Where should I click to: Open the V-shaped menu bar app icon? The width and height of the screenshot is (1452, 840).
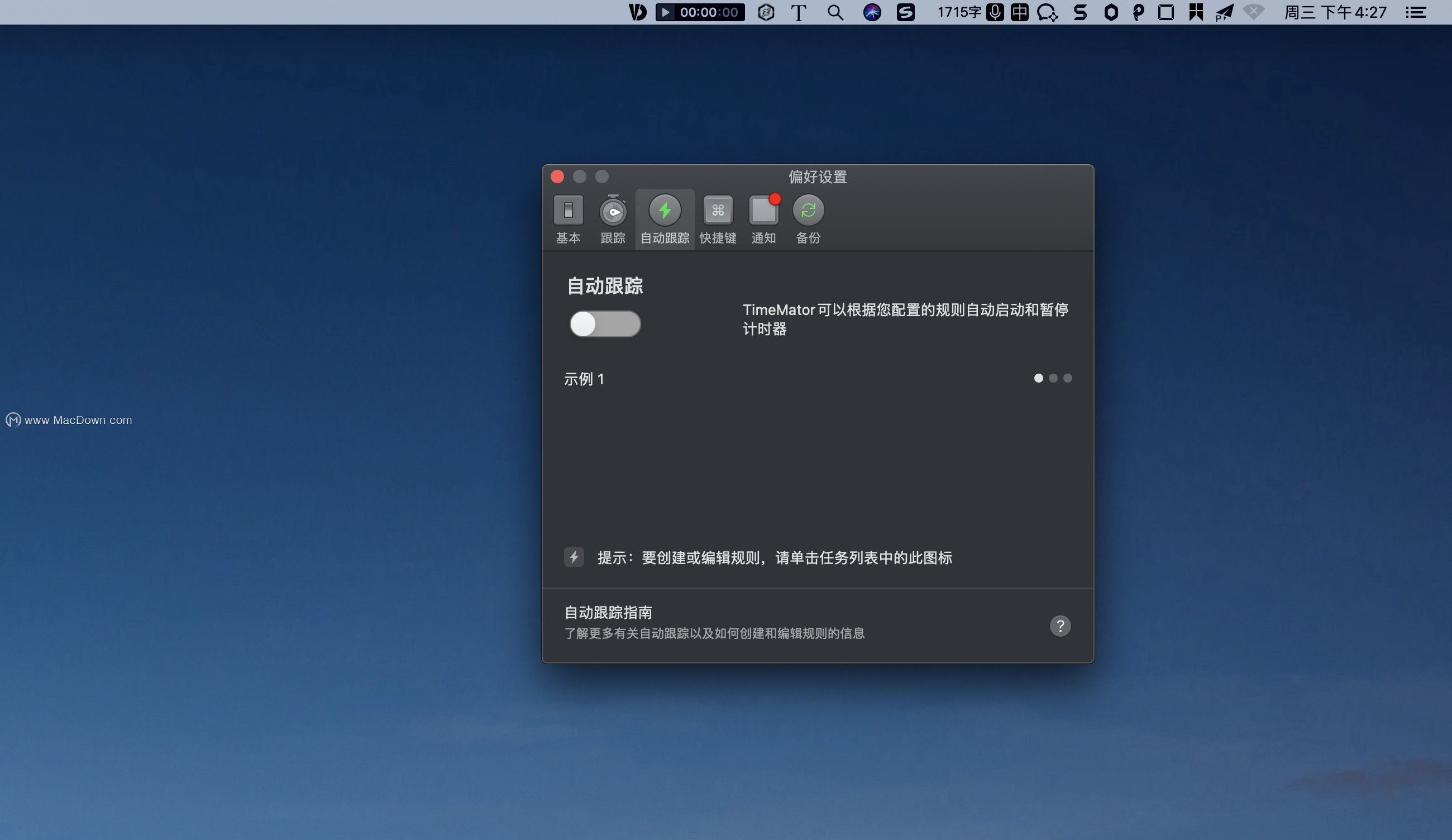coord(637,12)
